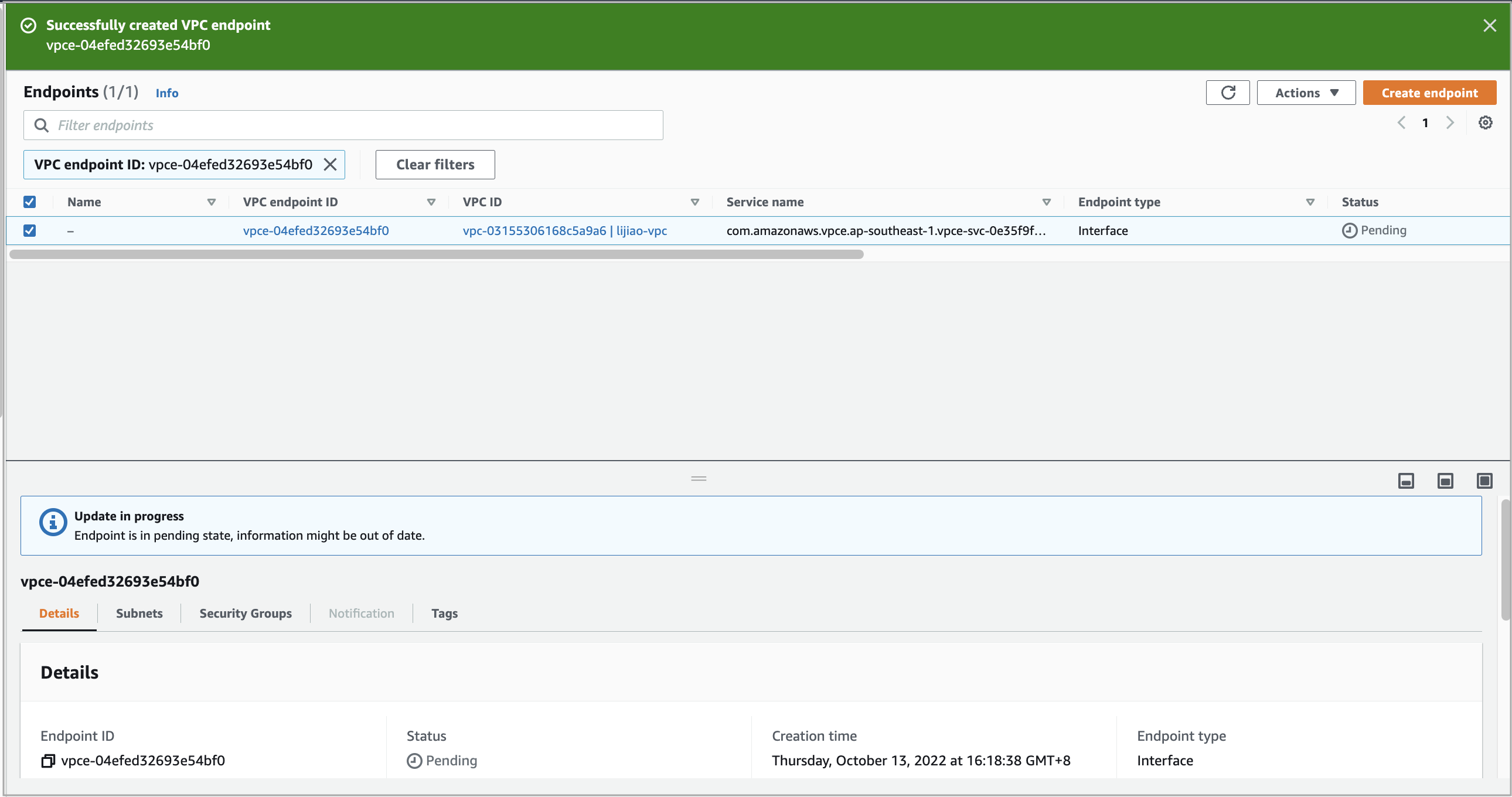This screenshot has height=797, width=1512.
Task: Switch to the Security Groups tab
Action: tap(245, 613)
